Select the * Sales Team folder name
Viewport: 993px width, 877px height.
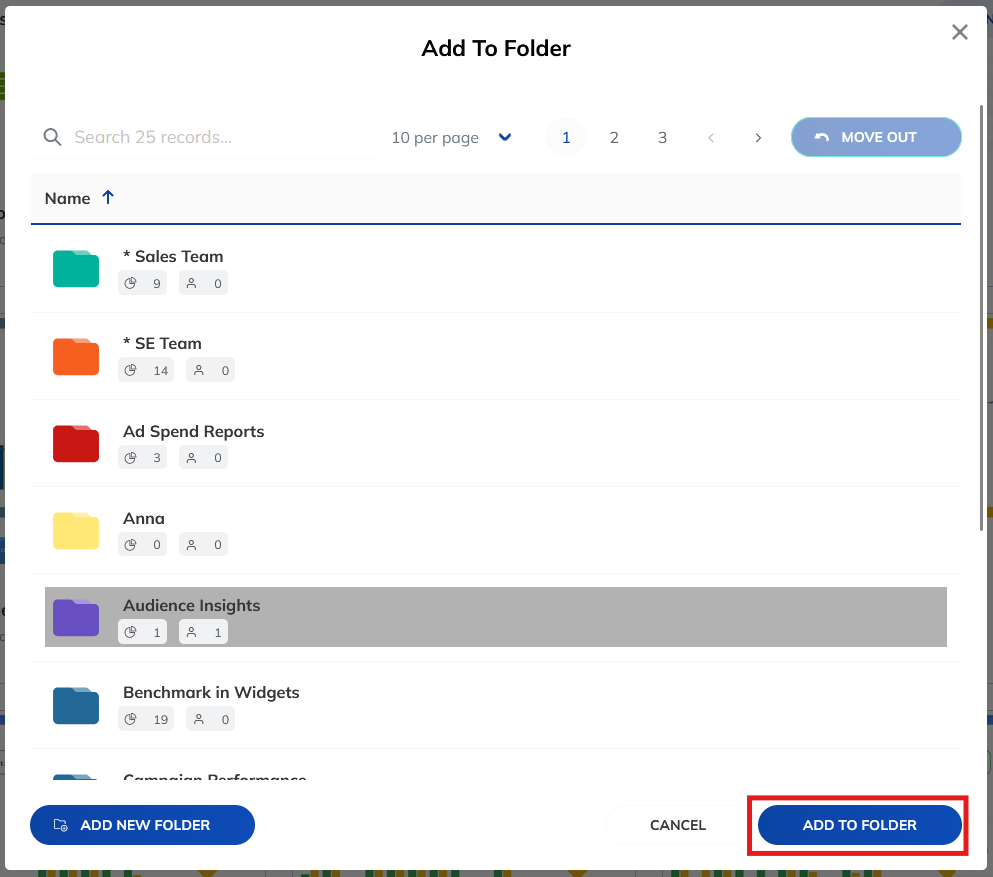173,256
